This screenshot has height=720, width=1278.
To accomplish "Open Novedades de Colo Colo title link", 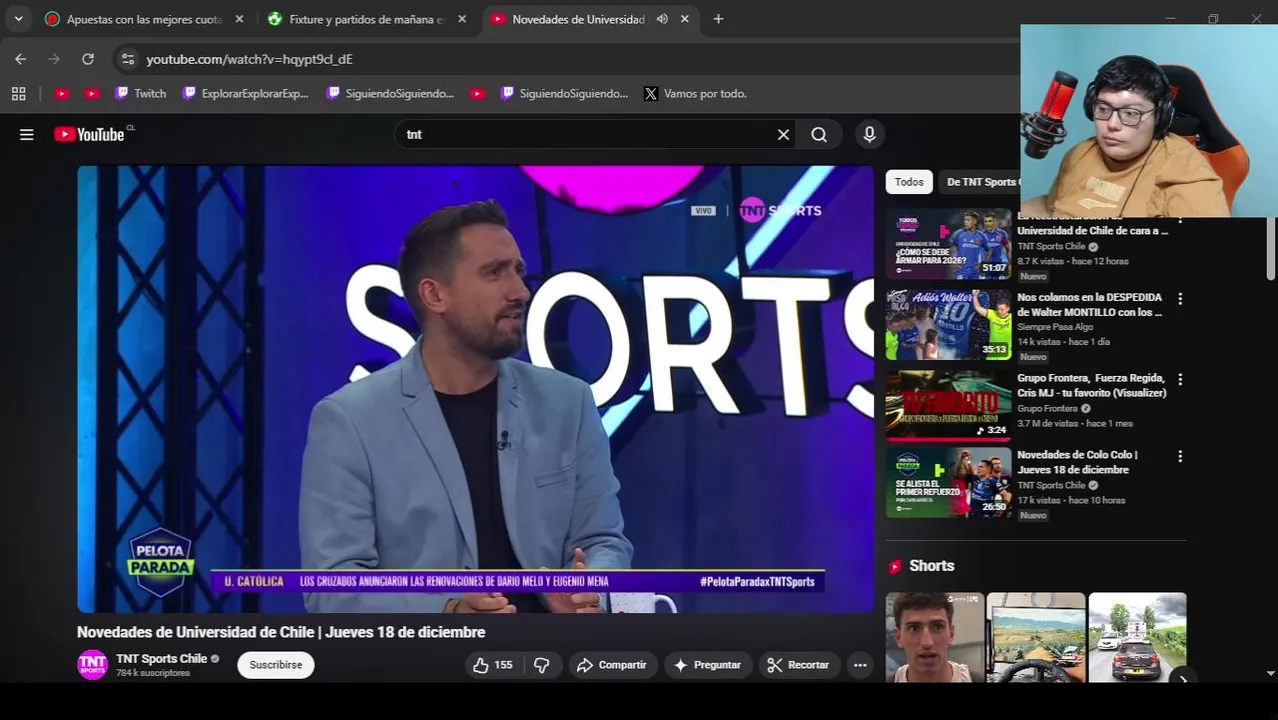I will pos(1077,462).
